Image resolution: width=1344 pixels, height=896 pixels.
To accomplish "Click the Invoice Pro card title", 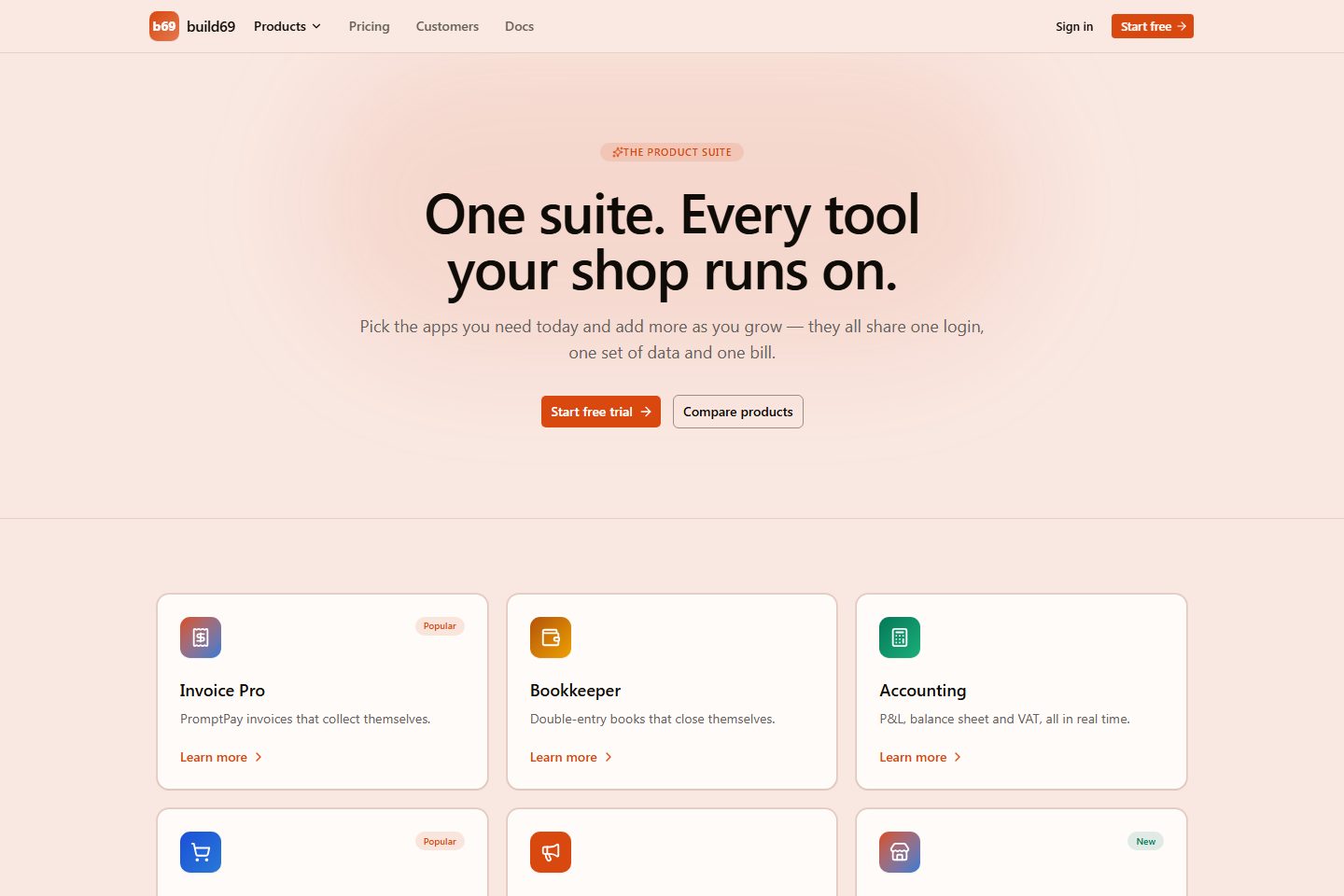I will (222, 691).
